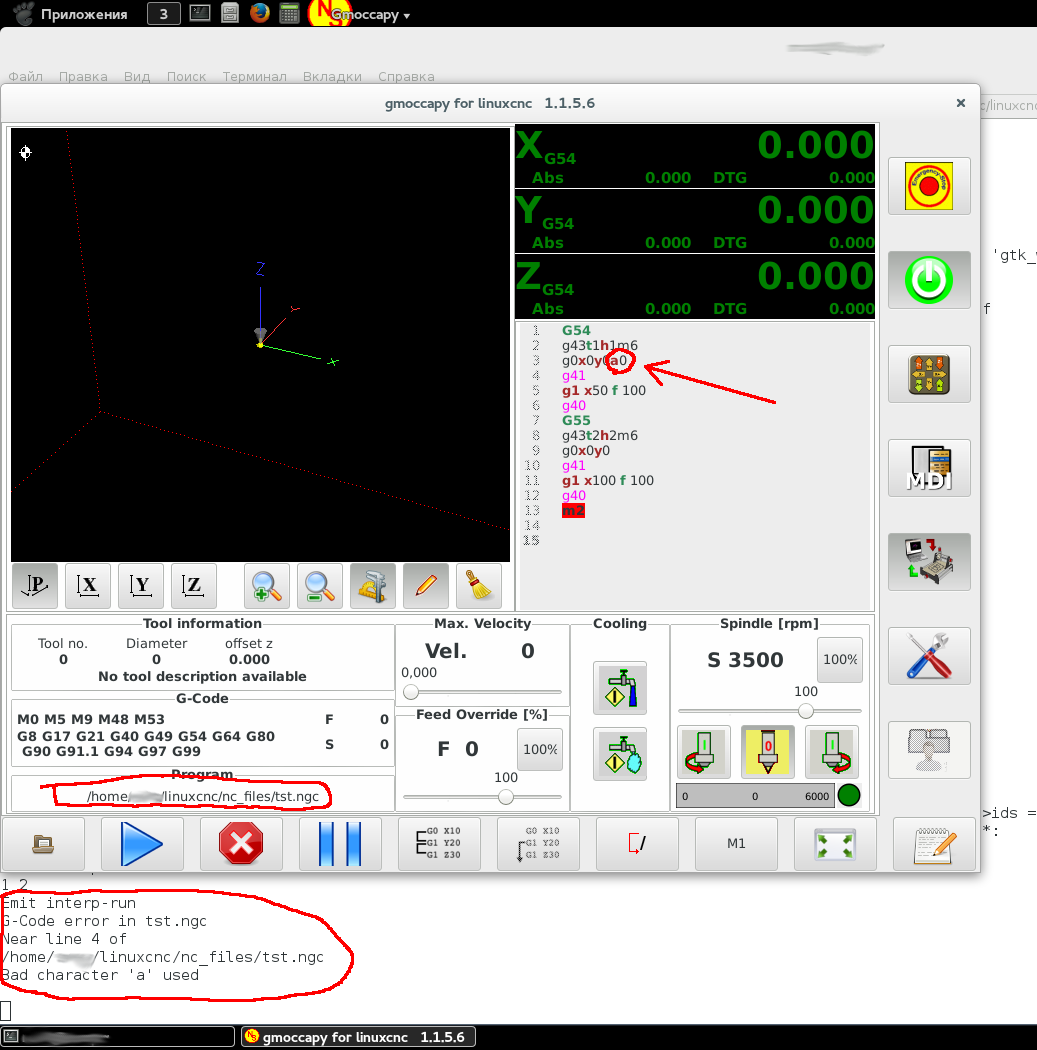This screenshot has width=1037, height=1050.
Task: Open settings with the wrench-and-screwdriver icon
Action: tap(929, 656)
